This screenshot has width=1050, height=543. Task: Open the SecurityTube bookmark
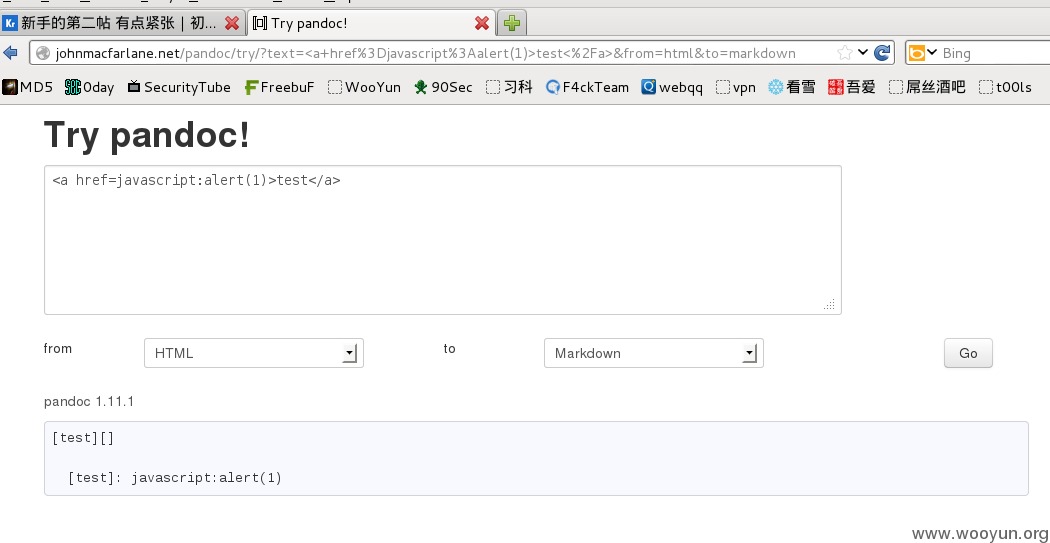tap(179, 87)
